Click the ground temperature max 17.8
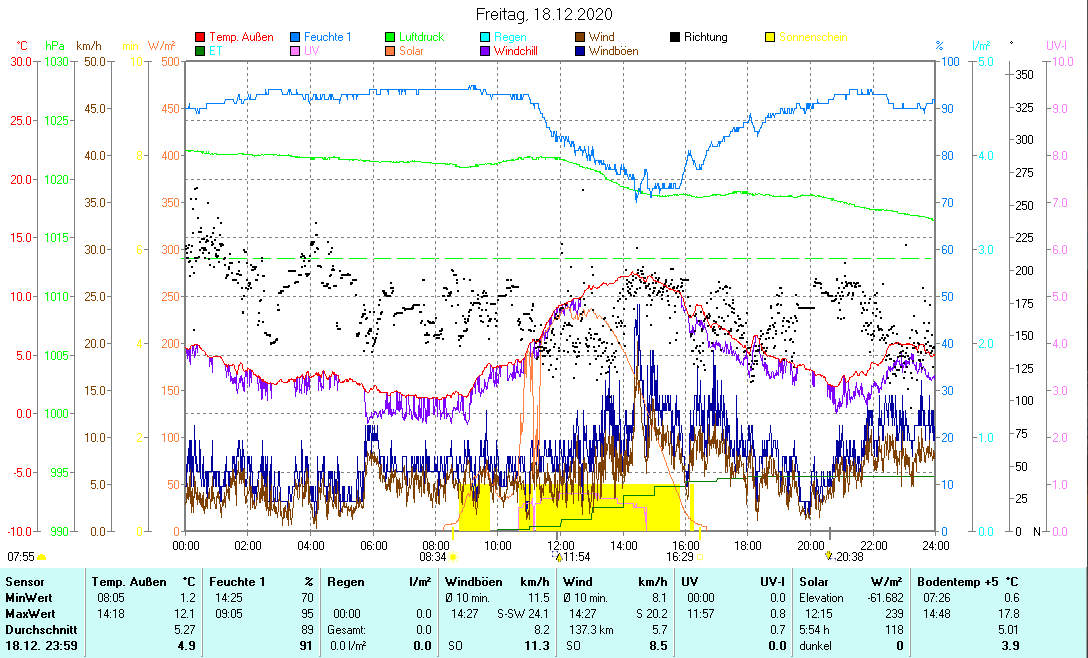 [1010, 614]
